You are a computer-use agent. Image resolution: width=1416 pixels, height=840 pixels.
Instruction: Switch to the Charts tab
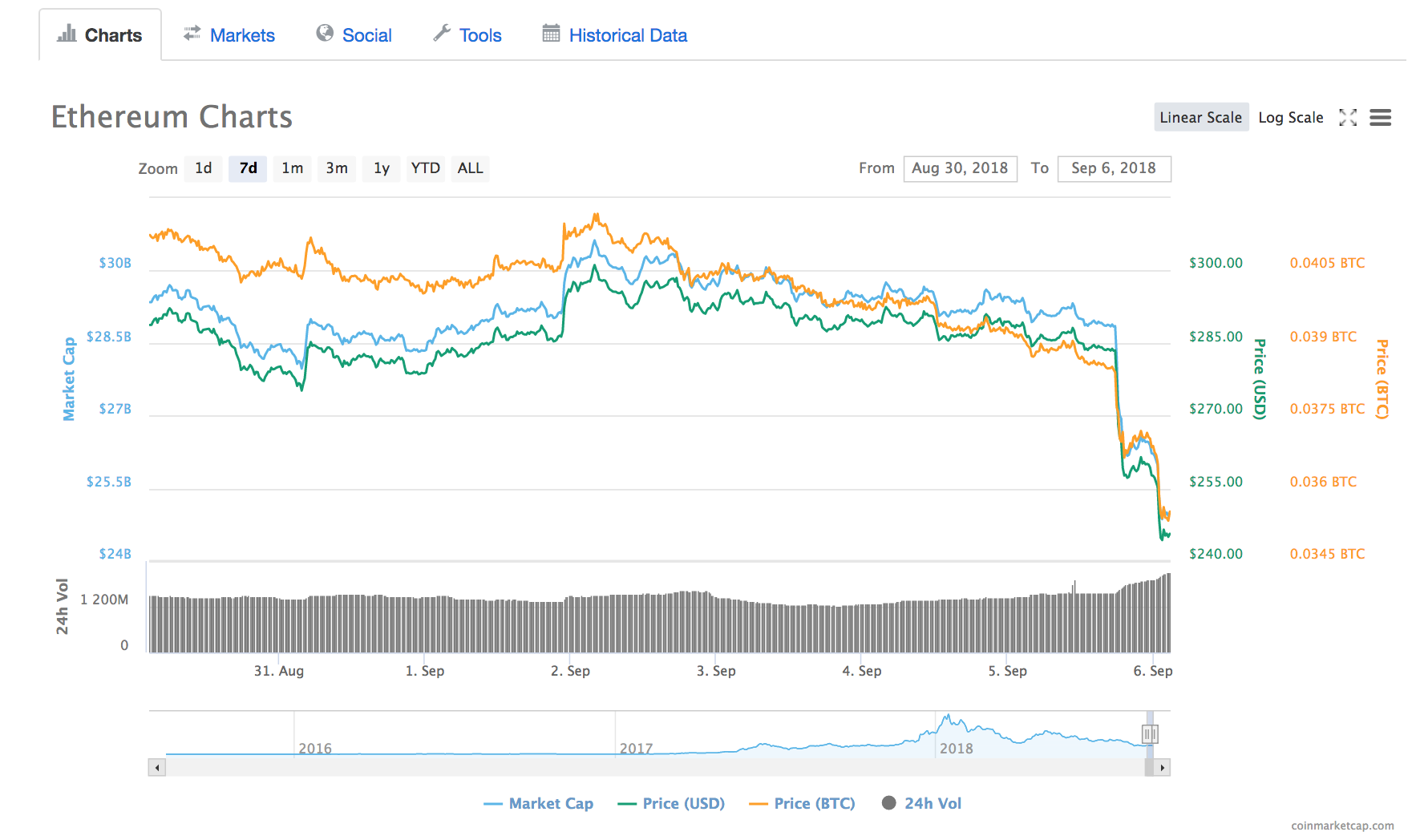100,35
